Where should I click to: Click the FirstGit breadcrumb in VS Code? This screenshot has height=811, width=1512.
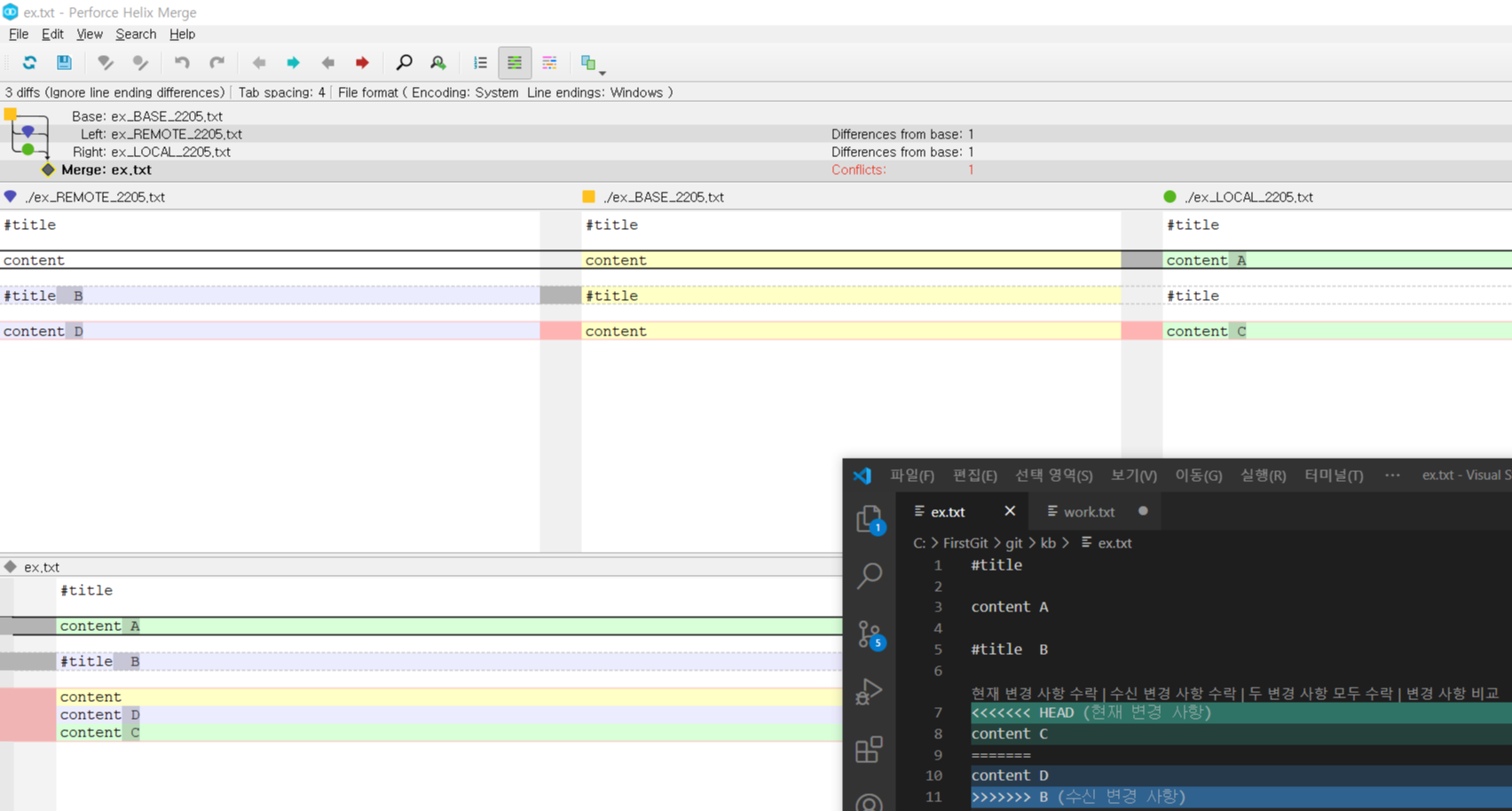tap(965, 543)
